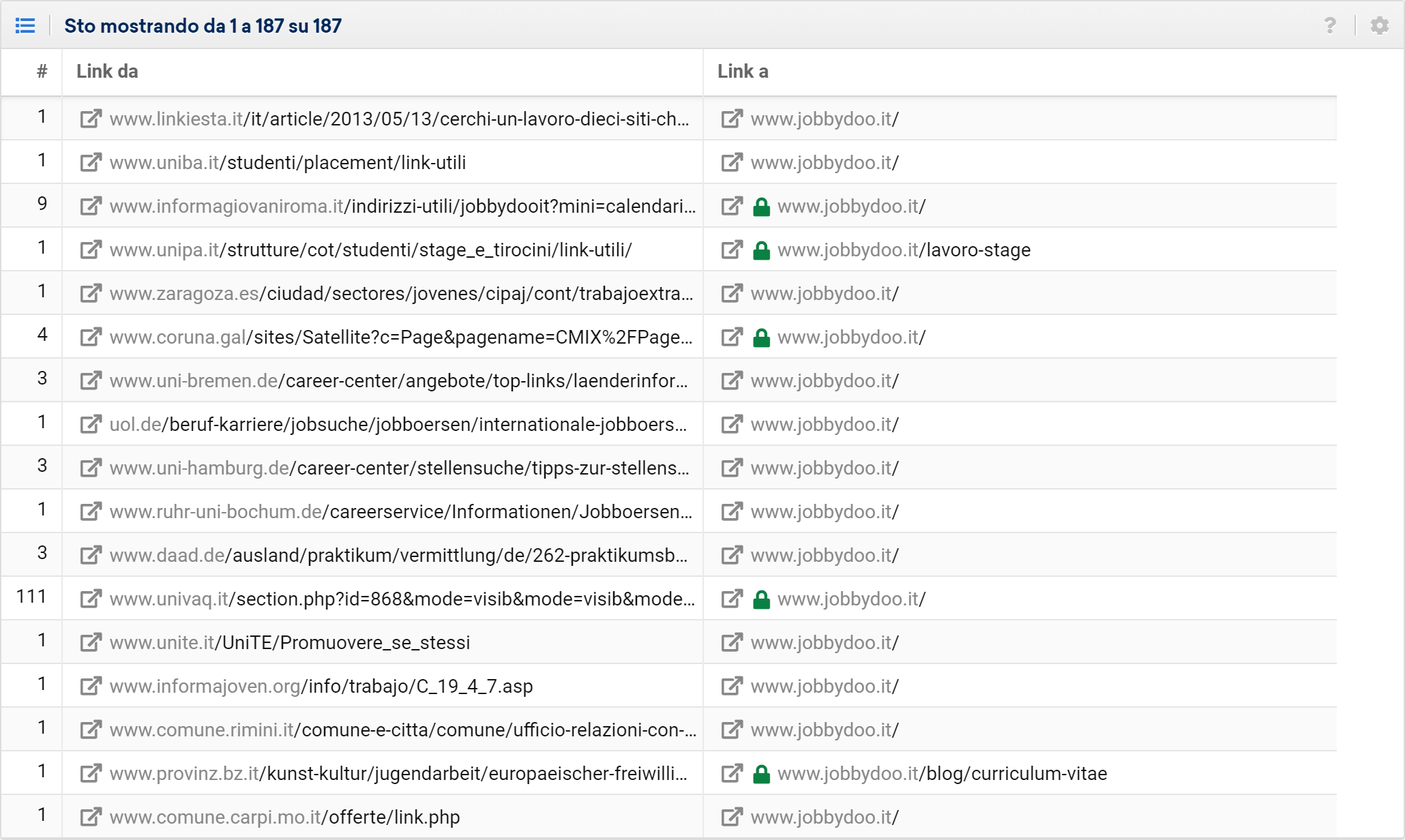Open www.jobbydoo.it/lavoro-stage target link

coord(904,250)
